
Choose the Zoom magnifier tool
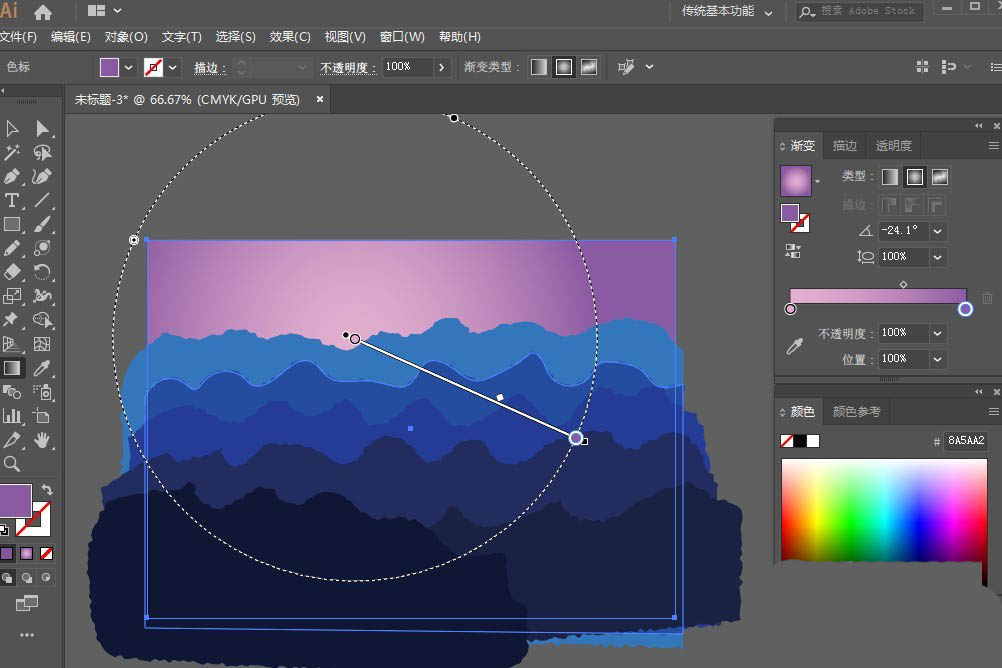tap(12, 464)
